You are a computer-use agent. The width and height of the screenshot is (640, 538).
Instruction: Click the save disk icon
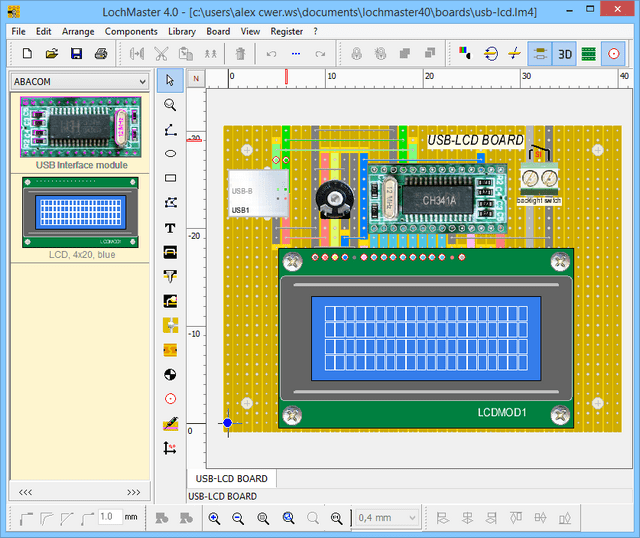[x=76, y=53]
